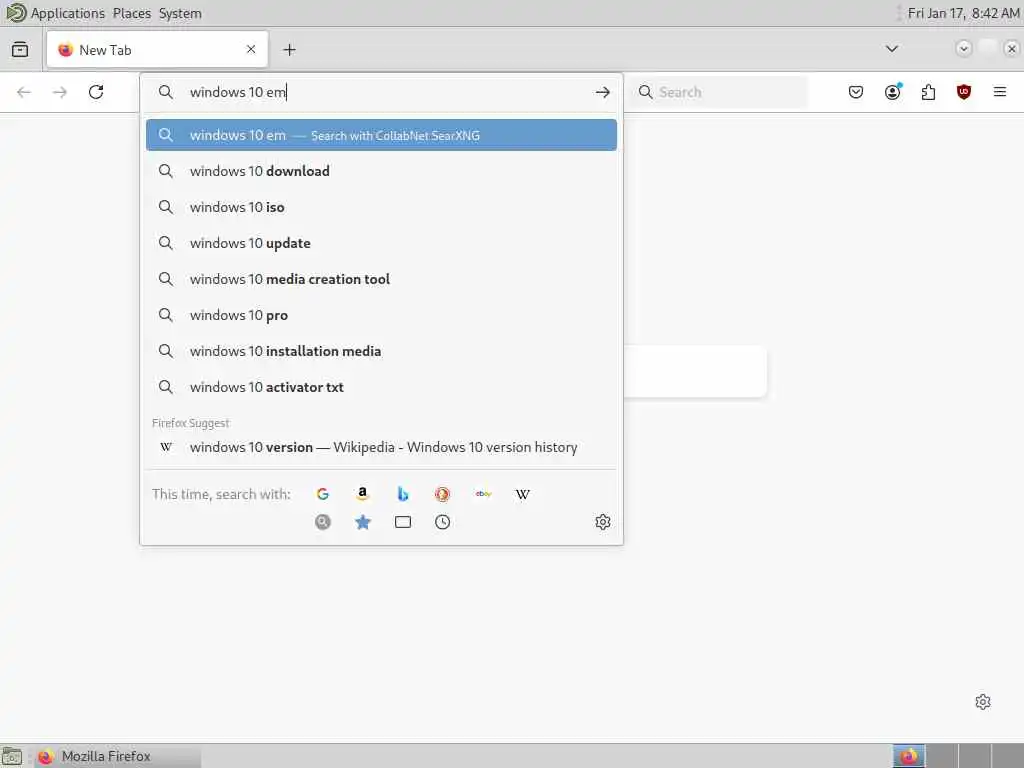Select suggestion windows 10 activator txt
The height and width of the screenshot is (768, 1024).
tap(381, 387)
